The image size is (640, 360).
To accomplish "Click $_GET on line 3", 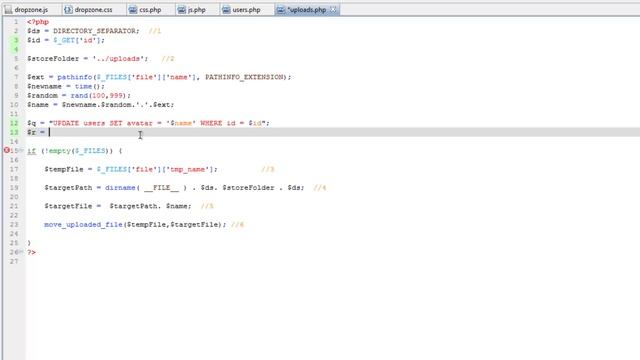I will pyautogui.click(x=63, y=40).
